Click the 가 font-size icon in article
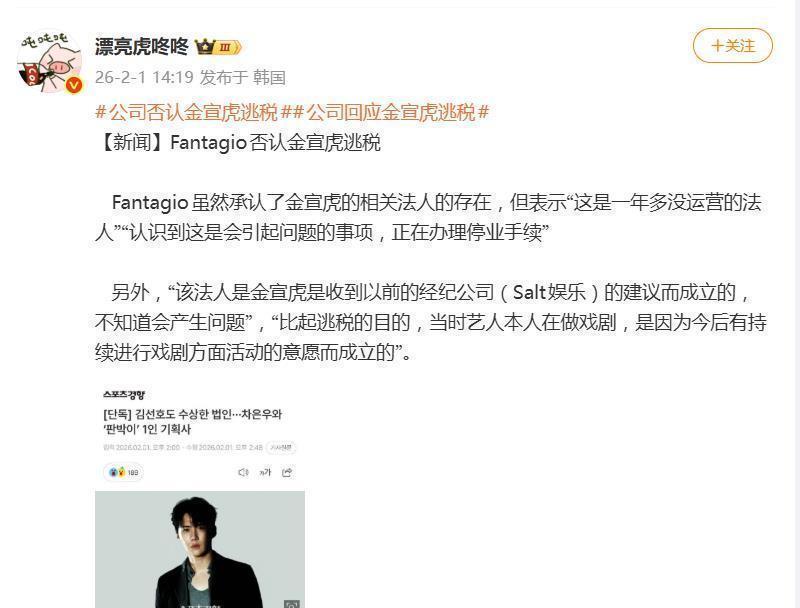Image resolution: width=800 pixels, height=608 pixels. tap(265, 472)
